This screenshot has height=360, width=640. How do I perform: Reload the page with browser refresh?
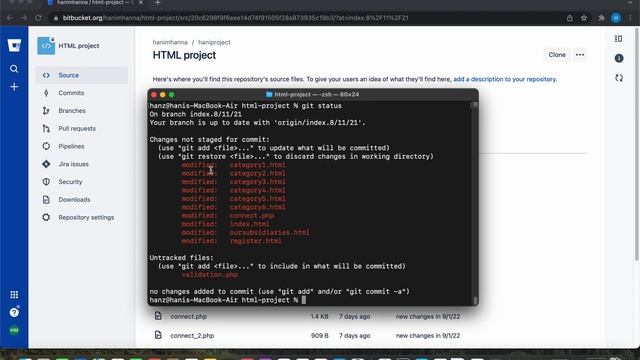pyautogui.click(x=38, y=18)
